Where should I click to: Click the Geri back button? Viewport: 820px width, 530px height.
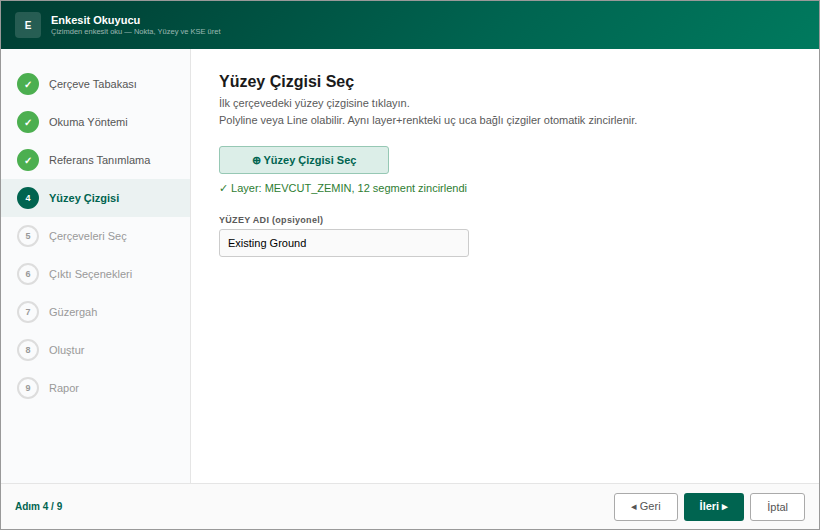pyautogui.click(x=646, y=507)
